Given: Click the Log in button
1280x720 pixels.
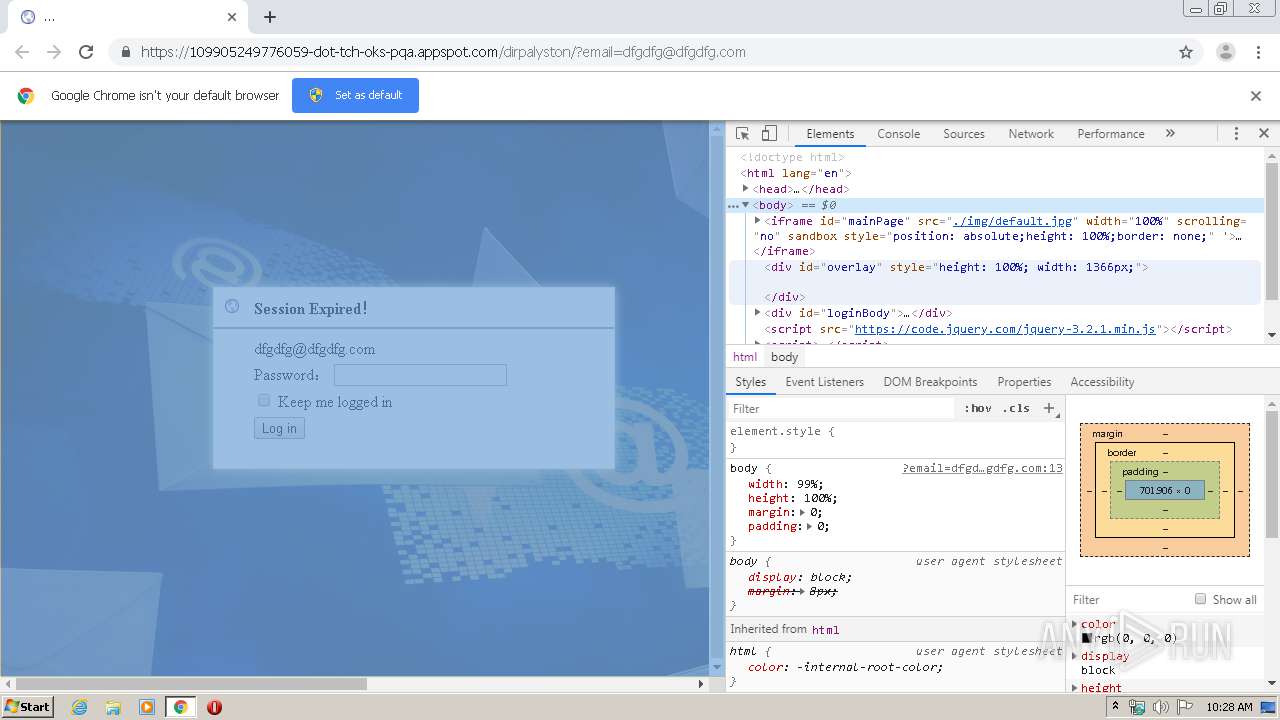Looking at the screenshot, I should 279,428.
